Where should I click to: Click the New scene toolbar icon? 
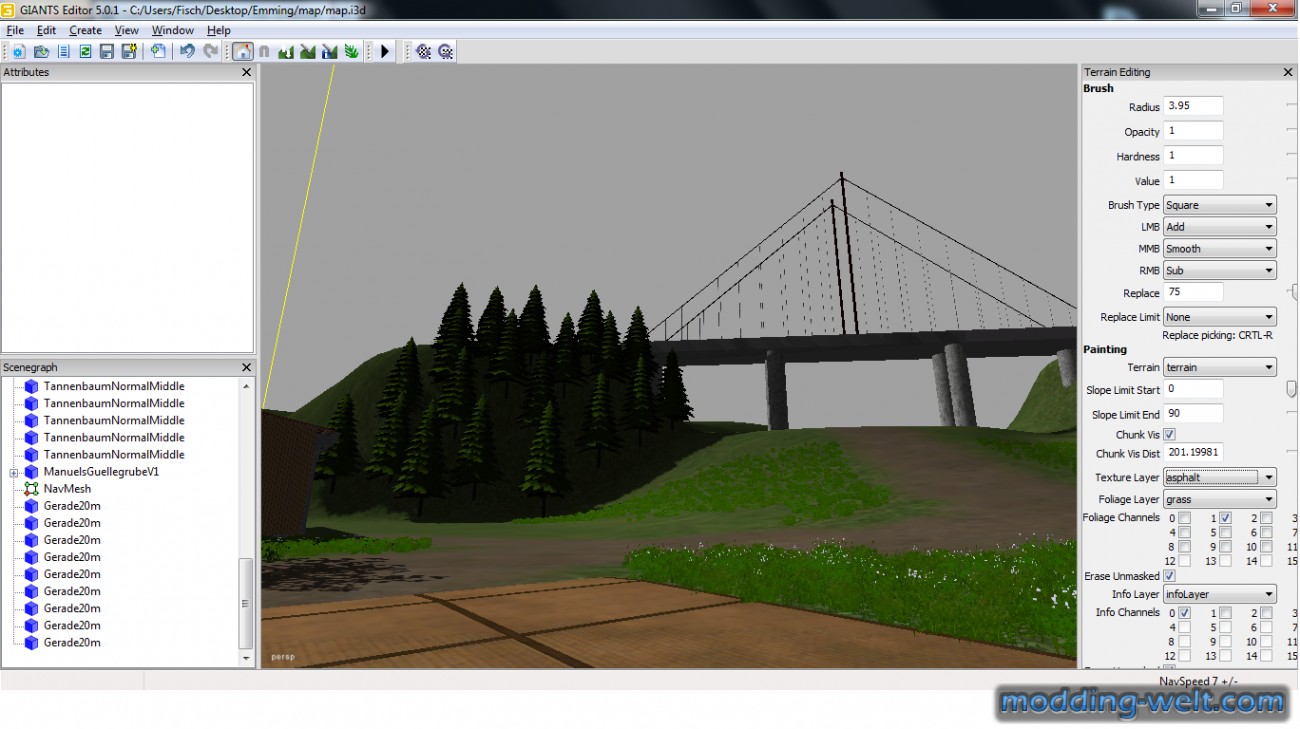(x=18, y=51)
